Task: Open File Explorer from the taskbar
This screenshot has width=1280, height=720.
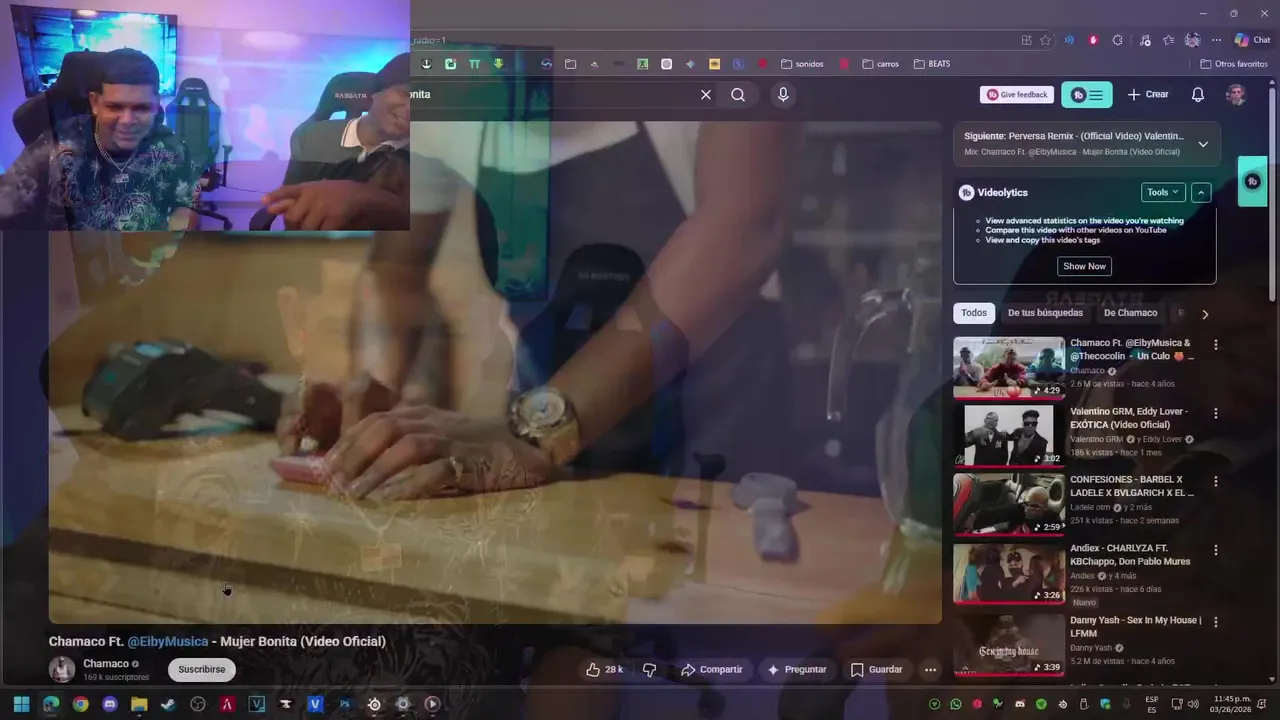Action: click(x=139, y=704)
